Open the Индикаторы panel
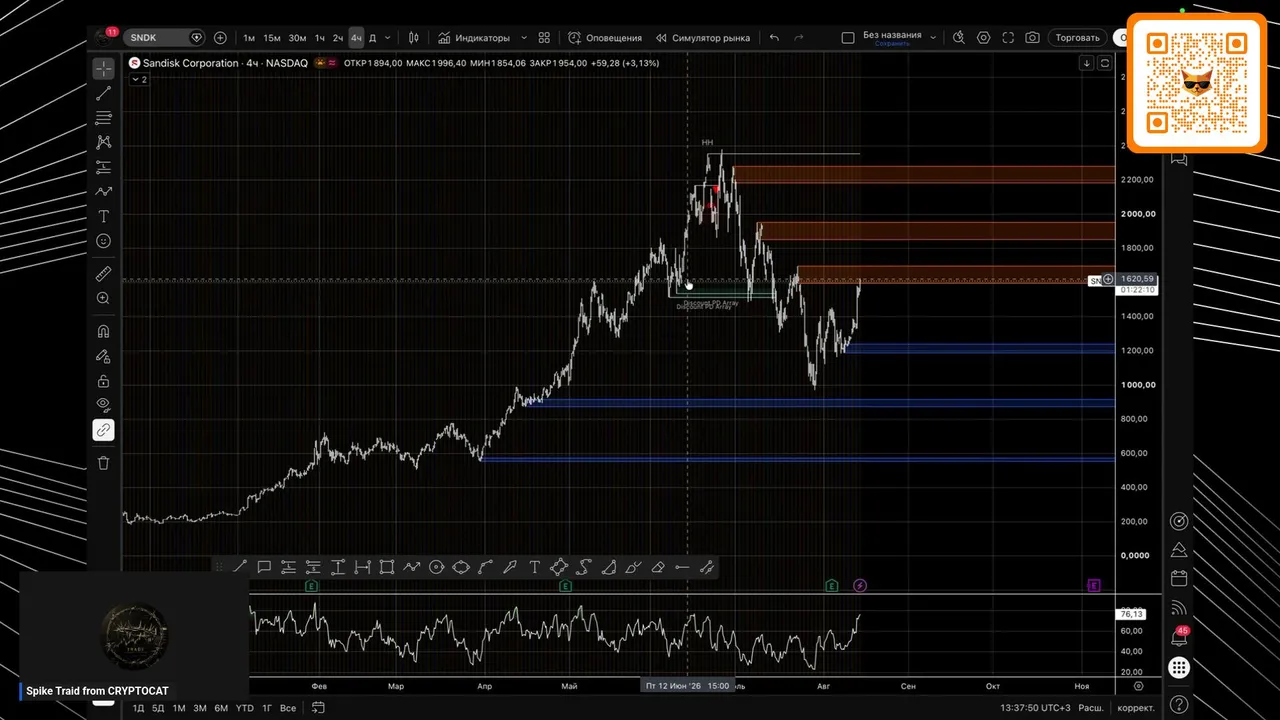The image size is (1280, 720). [x=474, y=38]
